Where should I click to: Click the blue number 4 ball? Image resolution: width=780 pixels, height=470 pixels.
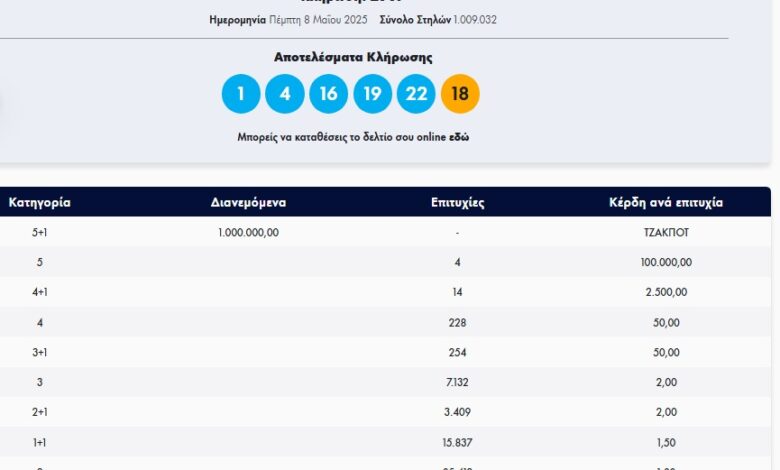(x=285, y=94)
